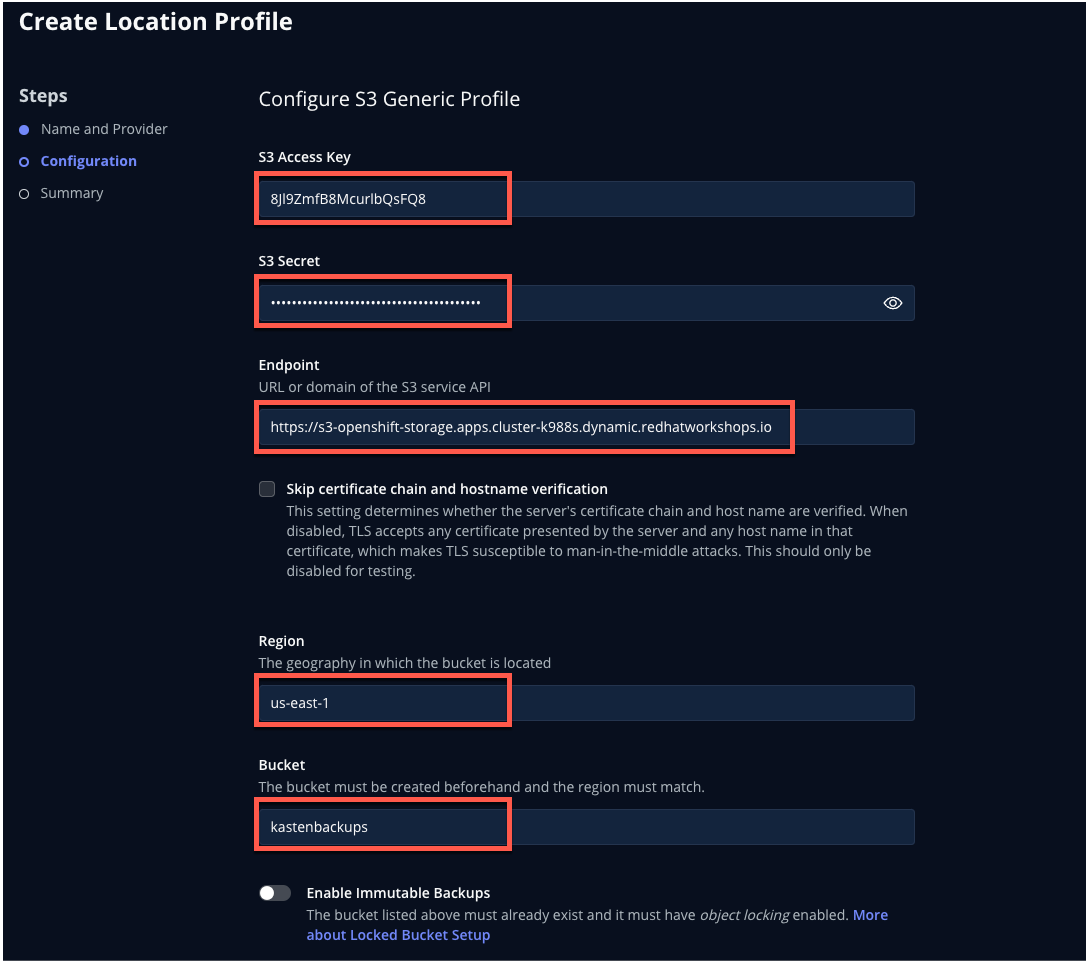This screenshot has height=964, width=1088.
Task: Click the Configuration step circle indicator
Action: [x=24, y=162]
